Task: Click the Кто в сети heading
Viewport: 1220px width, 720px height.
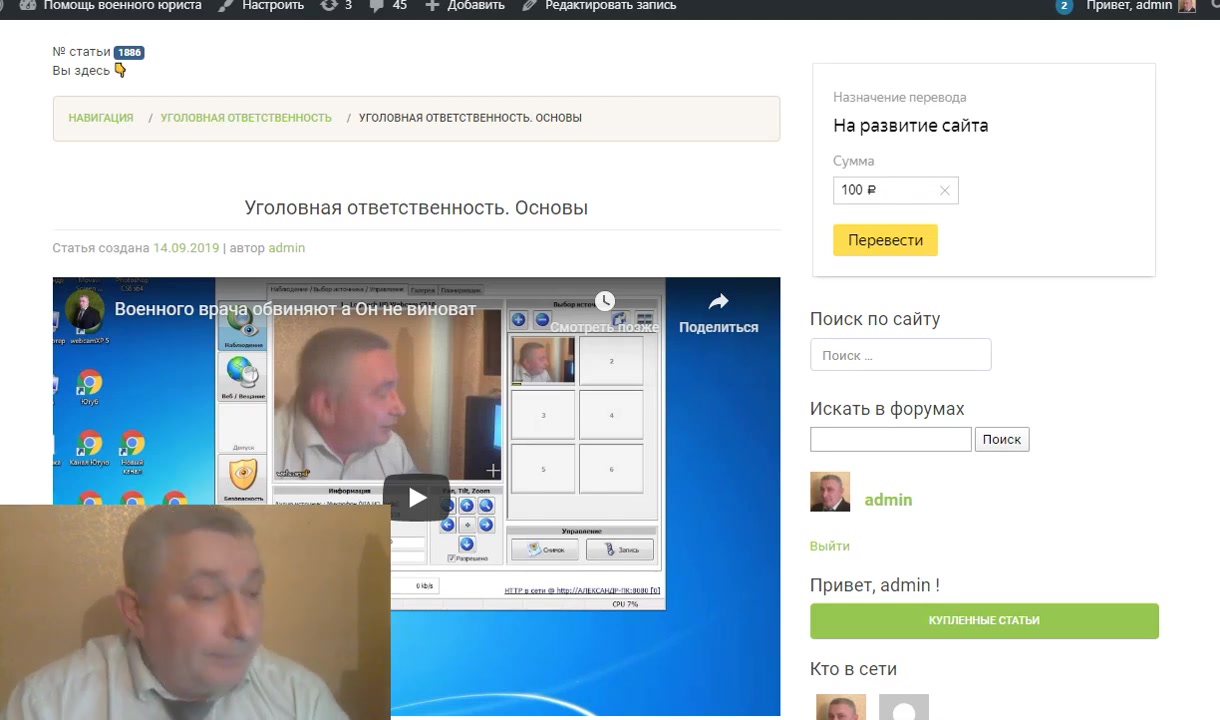Action: coord(853,669)
